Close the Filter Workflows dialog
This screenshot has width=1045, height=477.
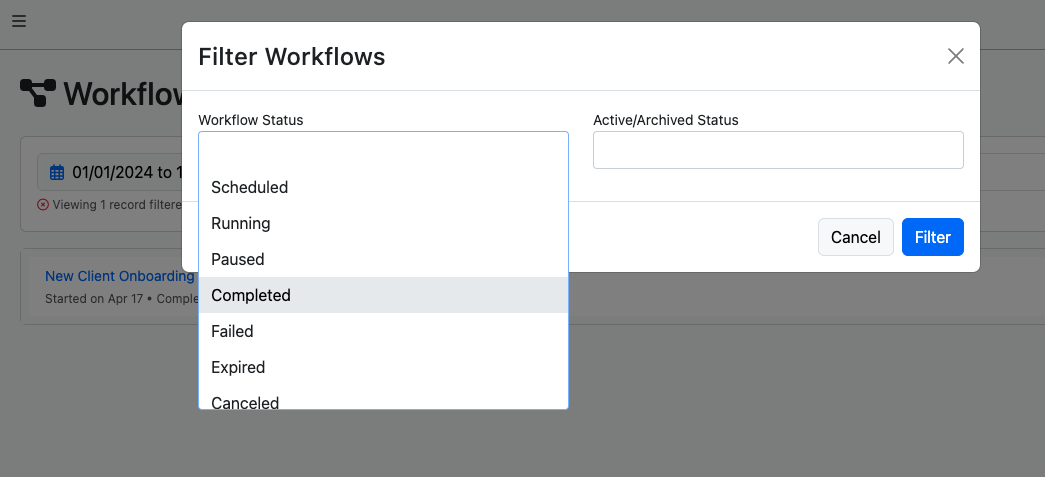(956, 57)
